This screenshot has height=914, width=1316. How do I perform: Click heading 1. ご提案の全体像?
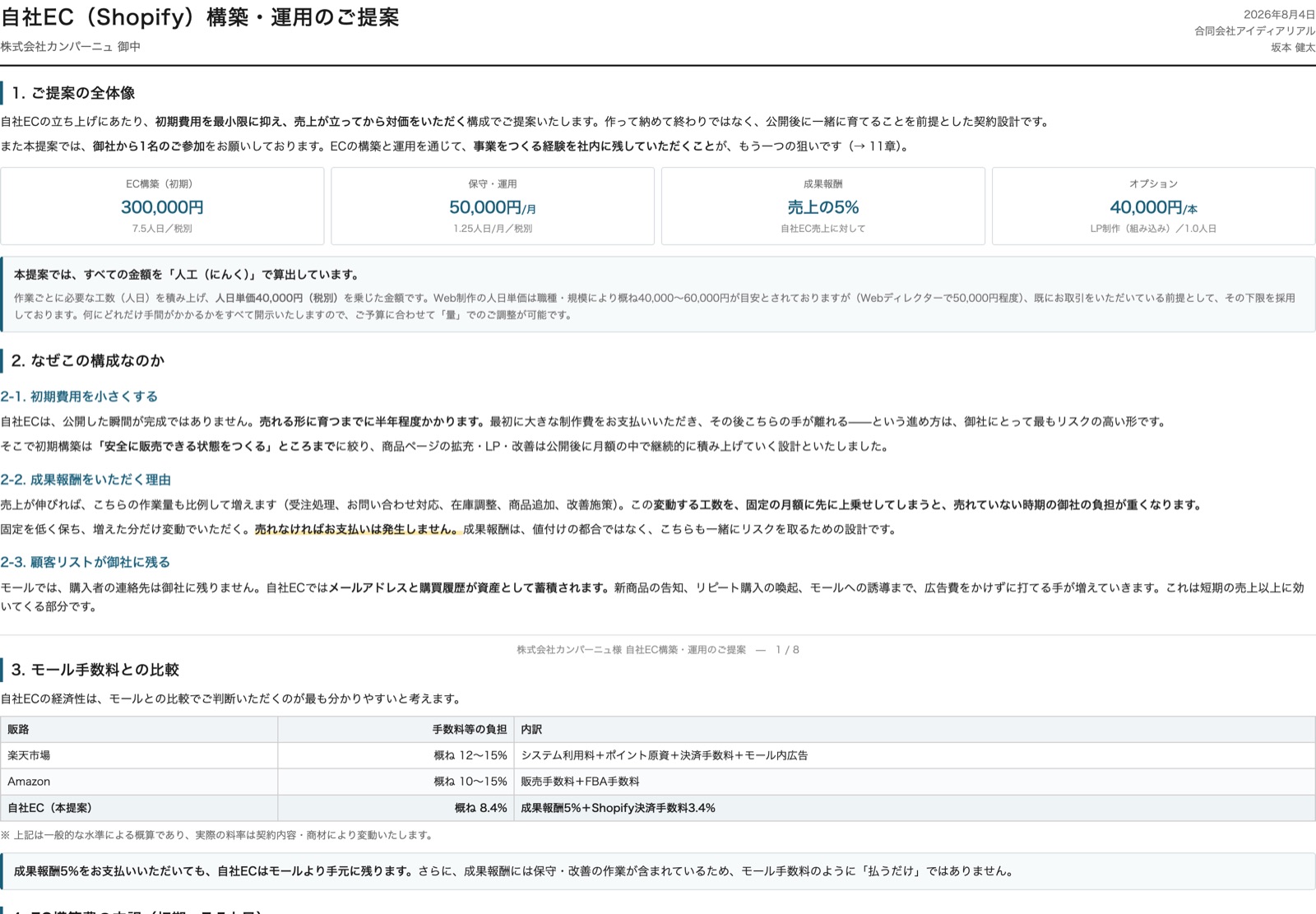73,93
